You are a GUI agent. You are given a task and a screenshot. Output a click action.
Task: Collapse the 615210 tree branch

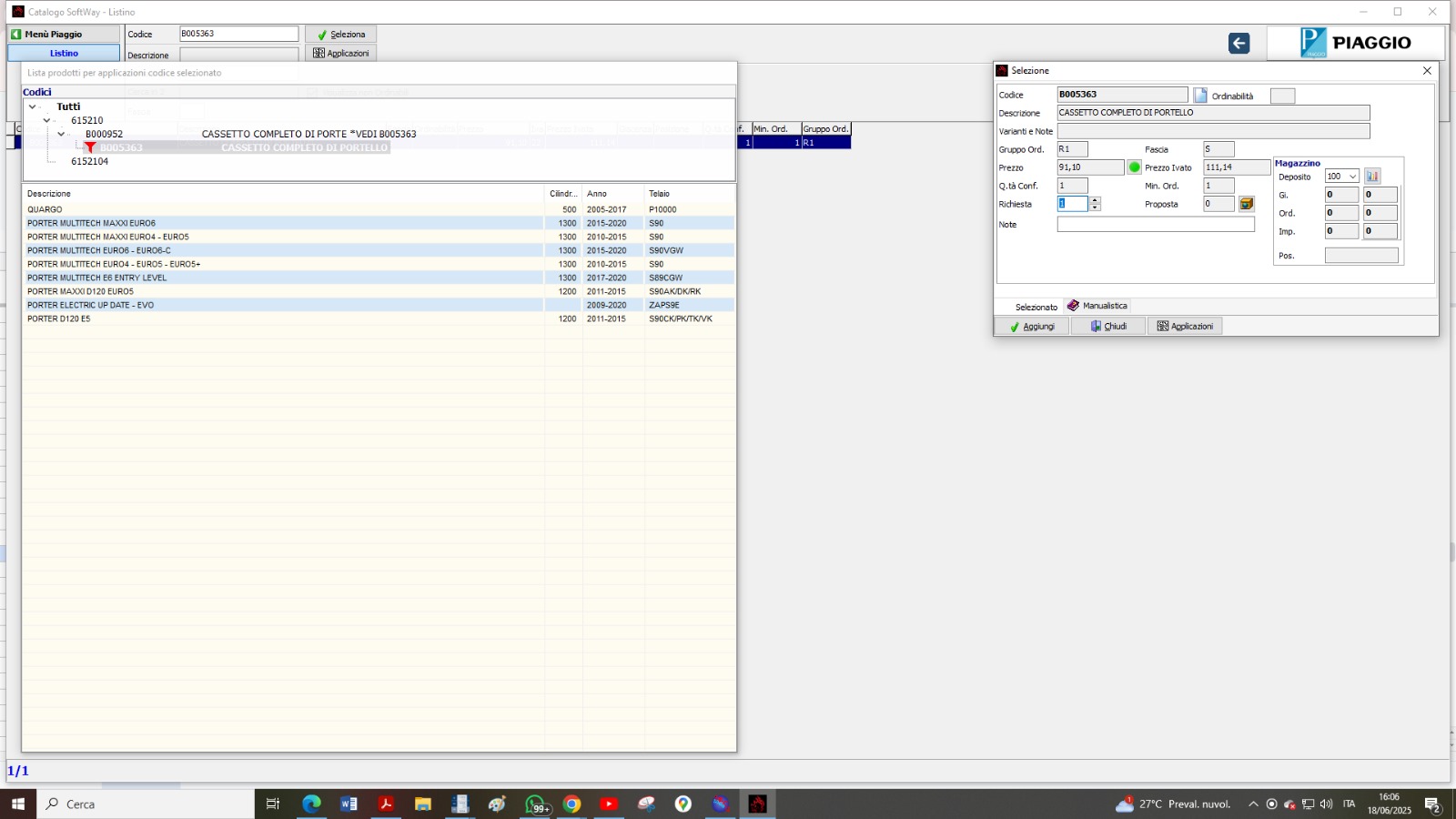coord(47,120)
